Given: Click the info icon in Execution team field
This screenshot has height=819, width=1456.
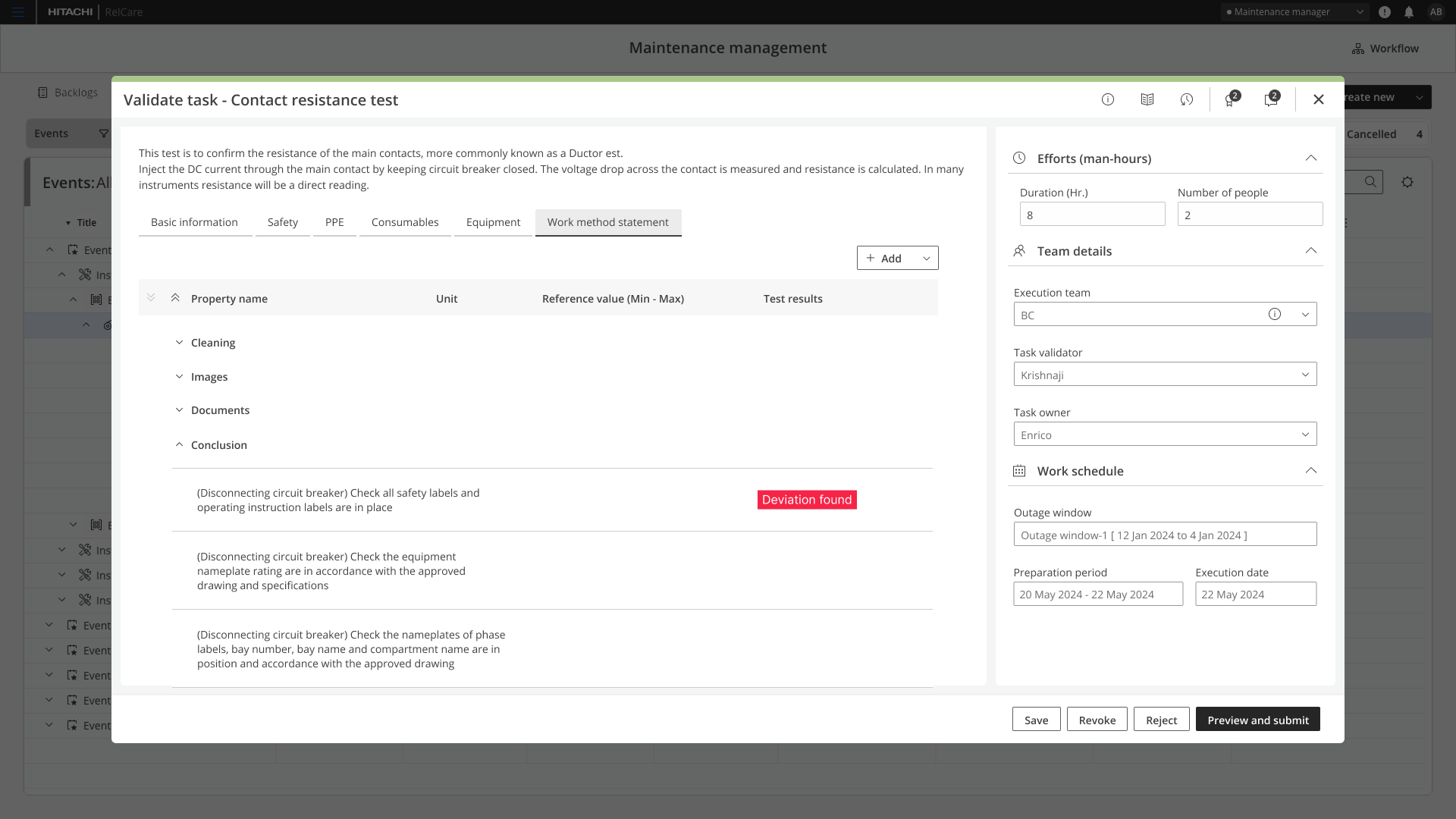Looking at the screenshot, I should point(1275,314).
